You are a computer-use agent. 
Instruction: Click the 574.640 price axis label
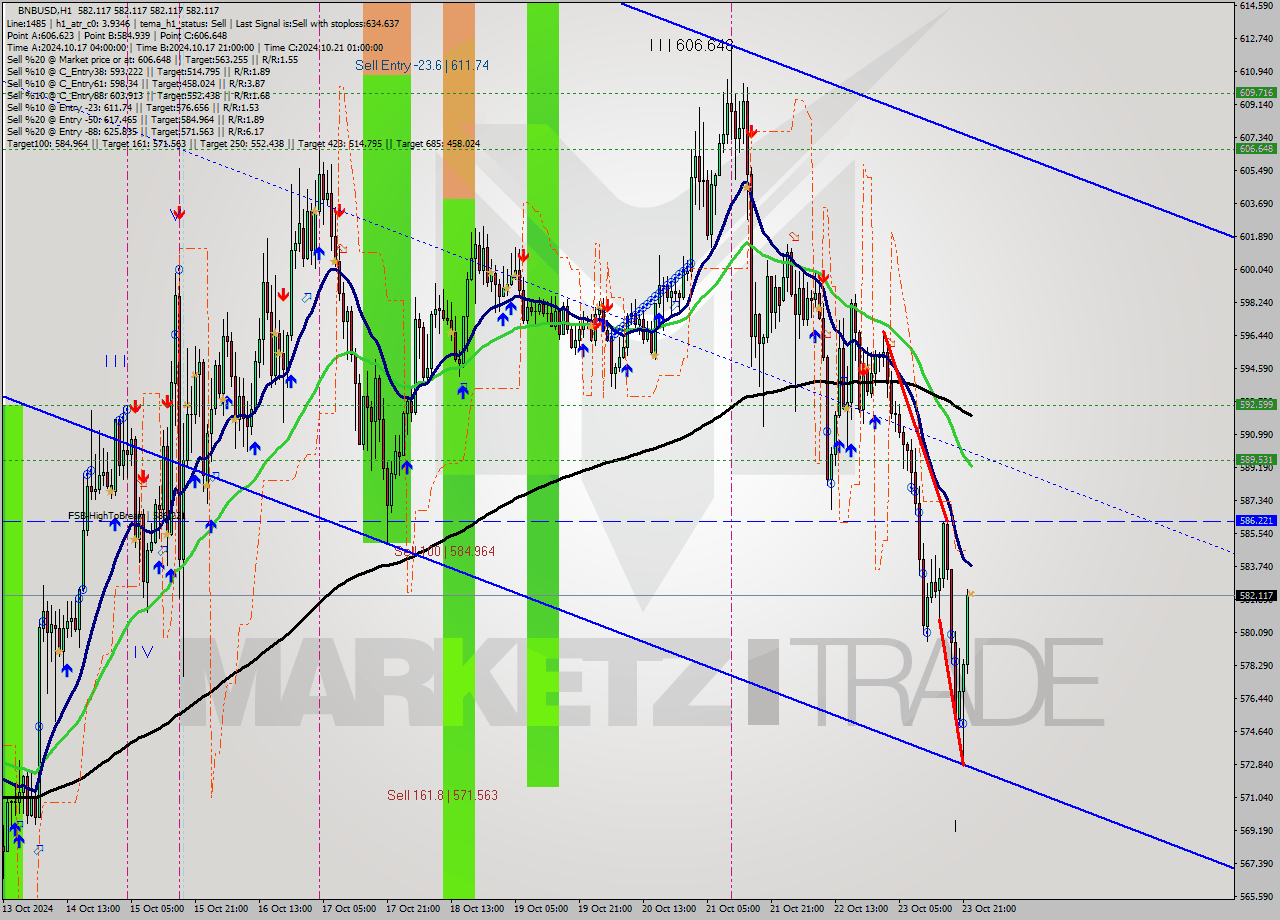point(1256,731)
